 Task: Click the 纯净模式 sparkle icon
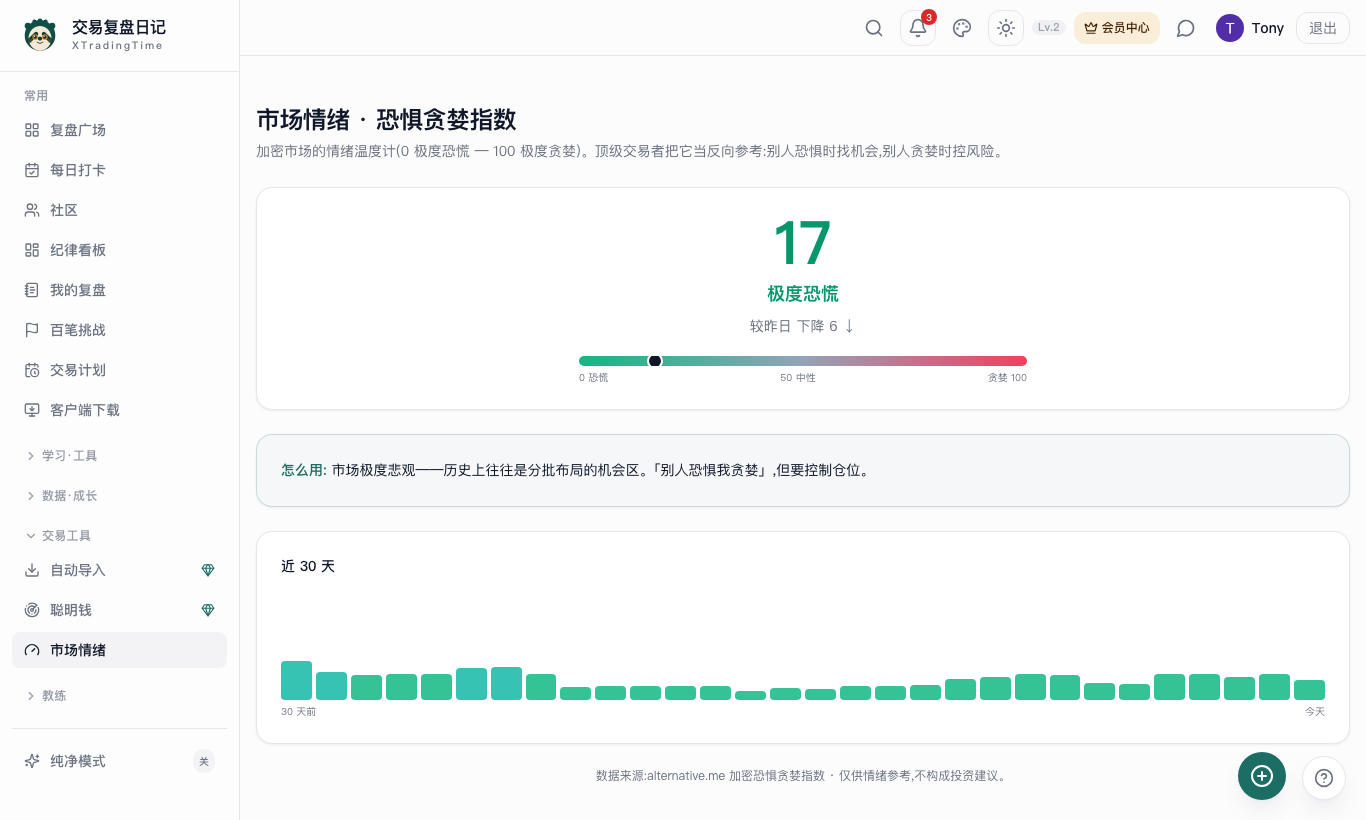(x=32, y=761)
